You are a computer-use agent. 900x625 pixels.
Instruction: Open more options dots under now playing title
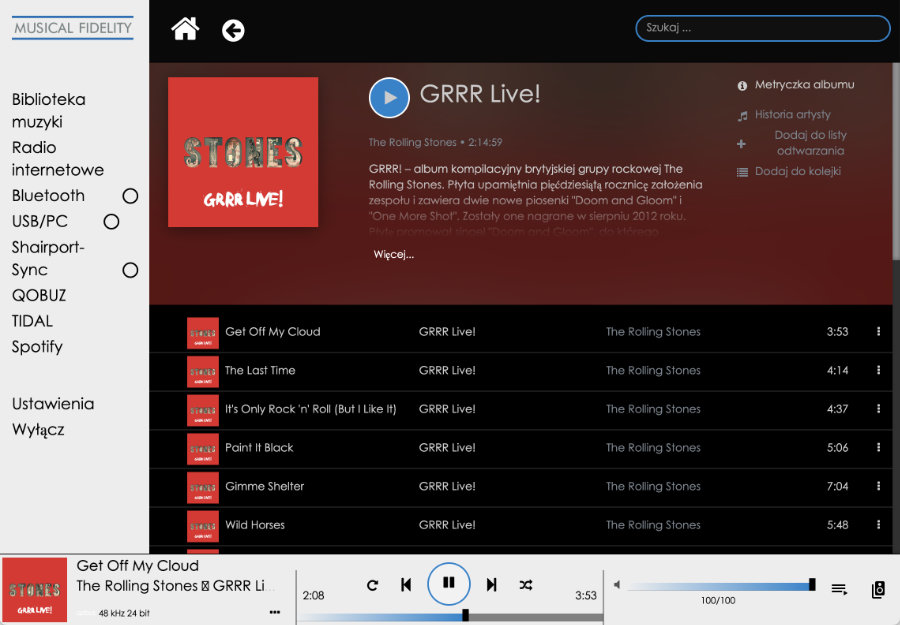click(275, 612)
